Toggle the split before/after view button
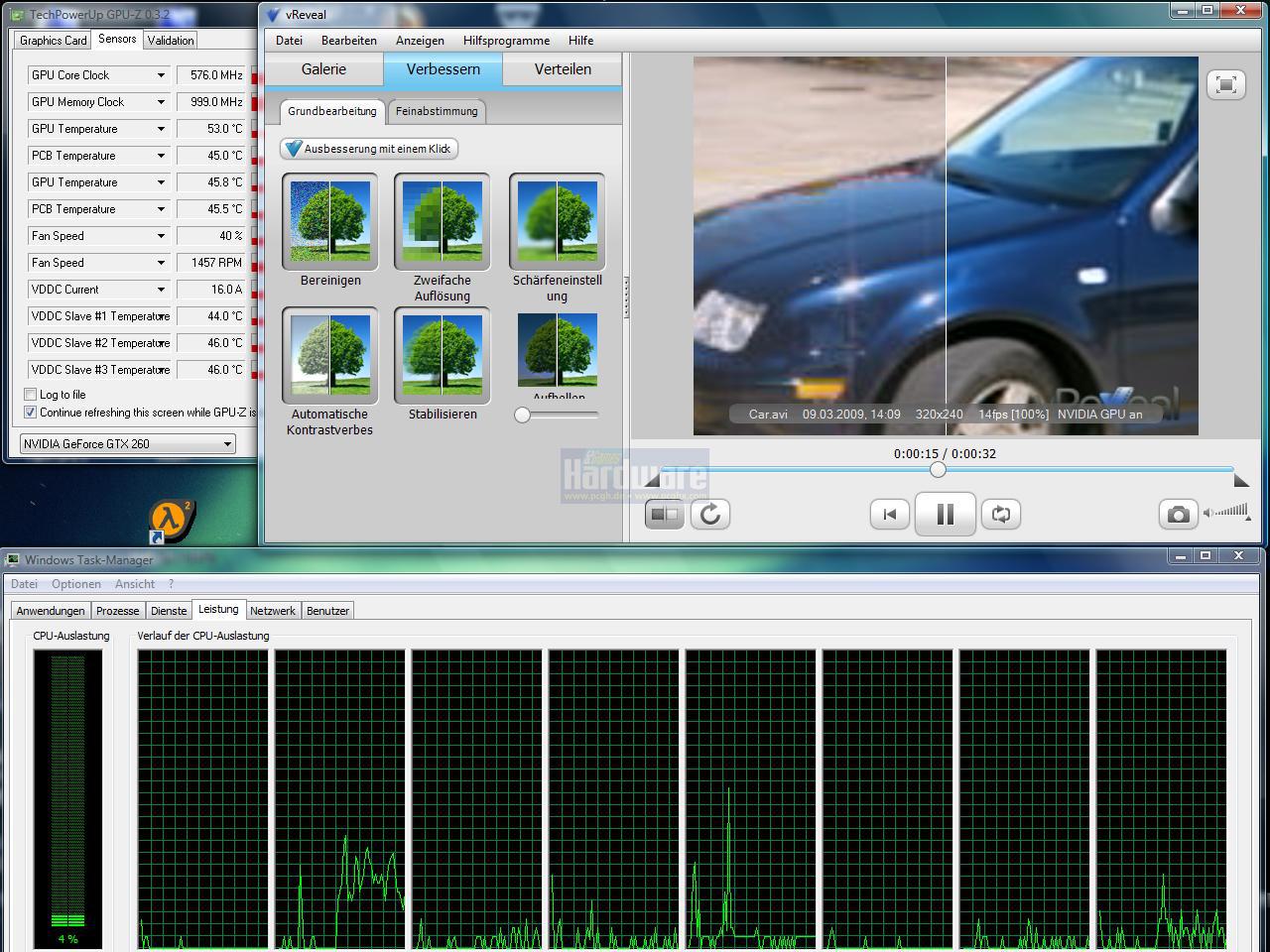 tap(665, 514)
